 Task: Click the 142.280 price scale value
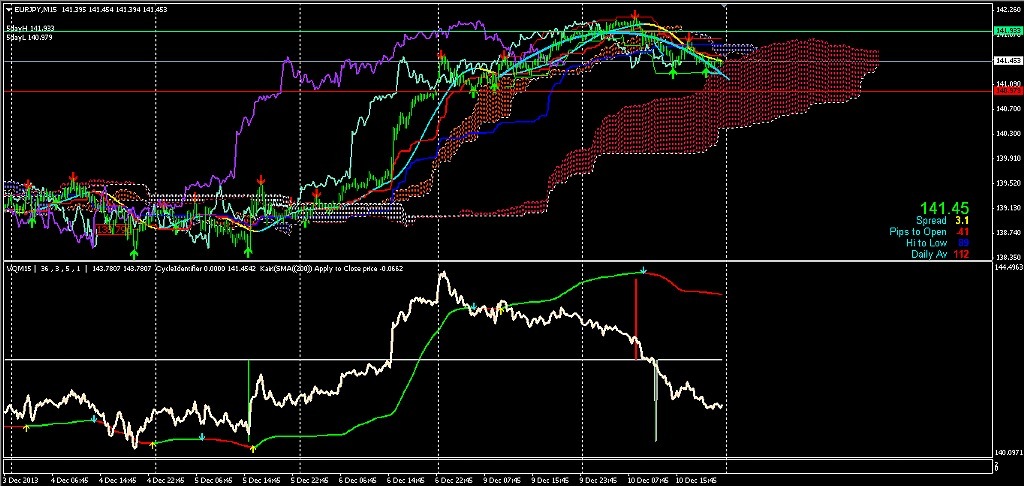[1008, 10]
